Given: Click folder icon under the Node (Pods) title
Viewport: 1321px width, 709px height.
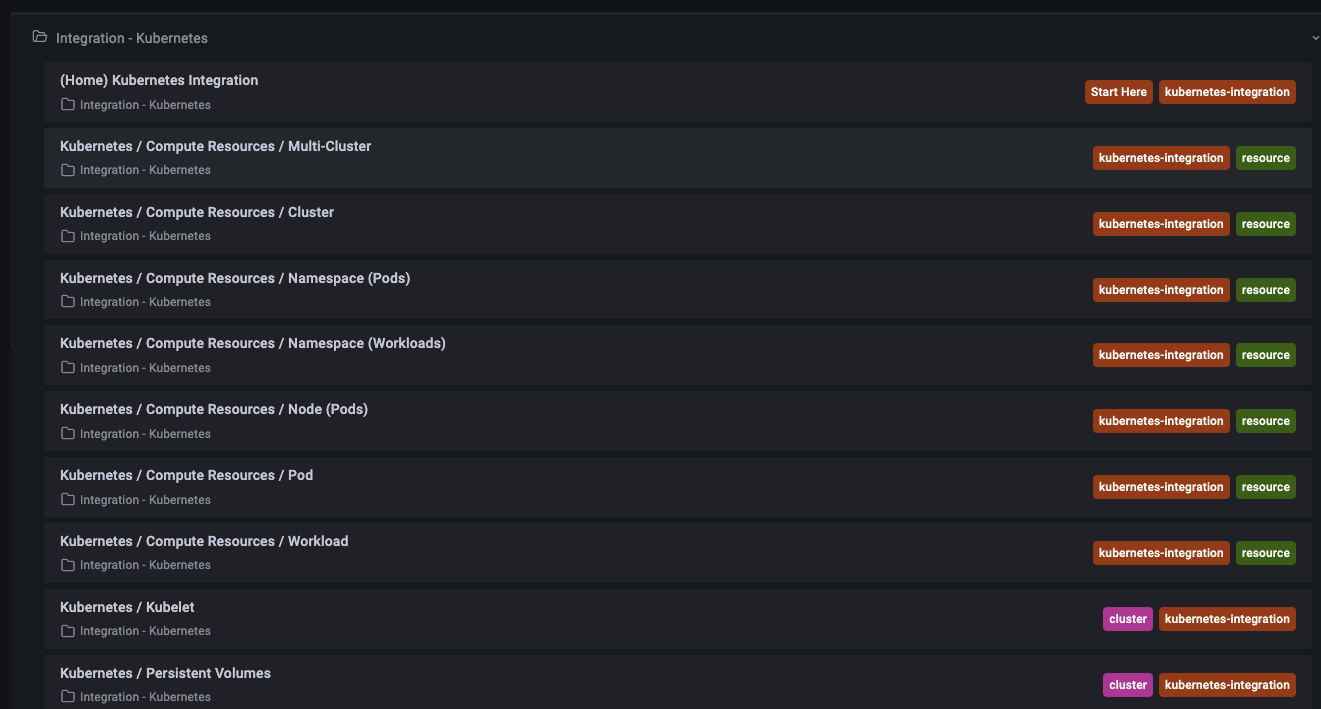Looking at the screenshot, I should tap(68, 434).
